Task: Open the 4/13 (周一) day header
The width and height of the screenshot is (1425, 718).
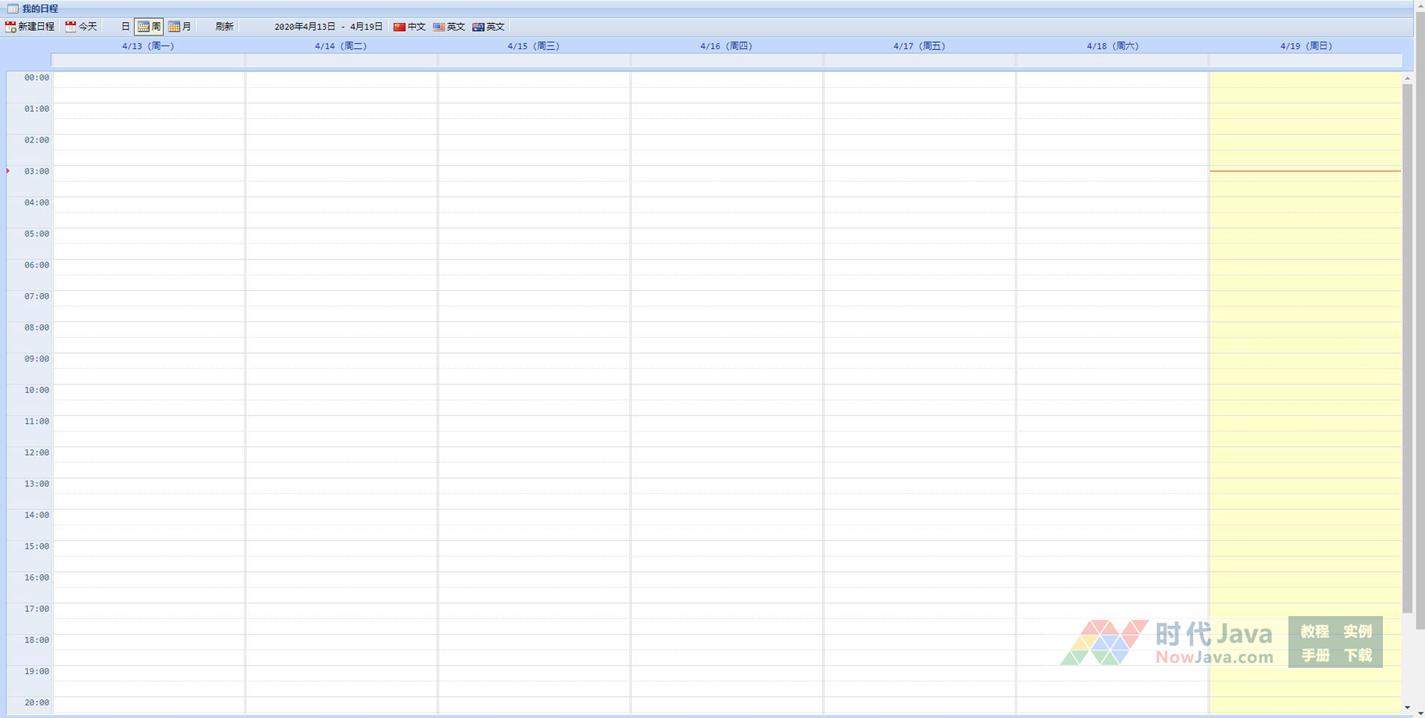Action: tap(148, 46)
